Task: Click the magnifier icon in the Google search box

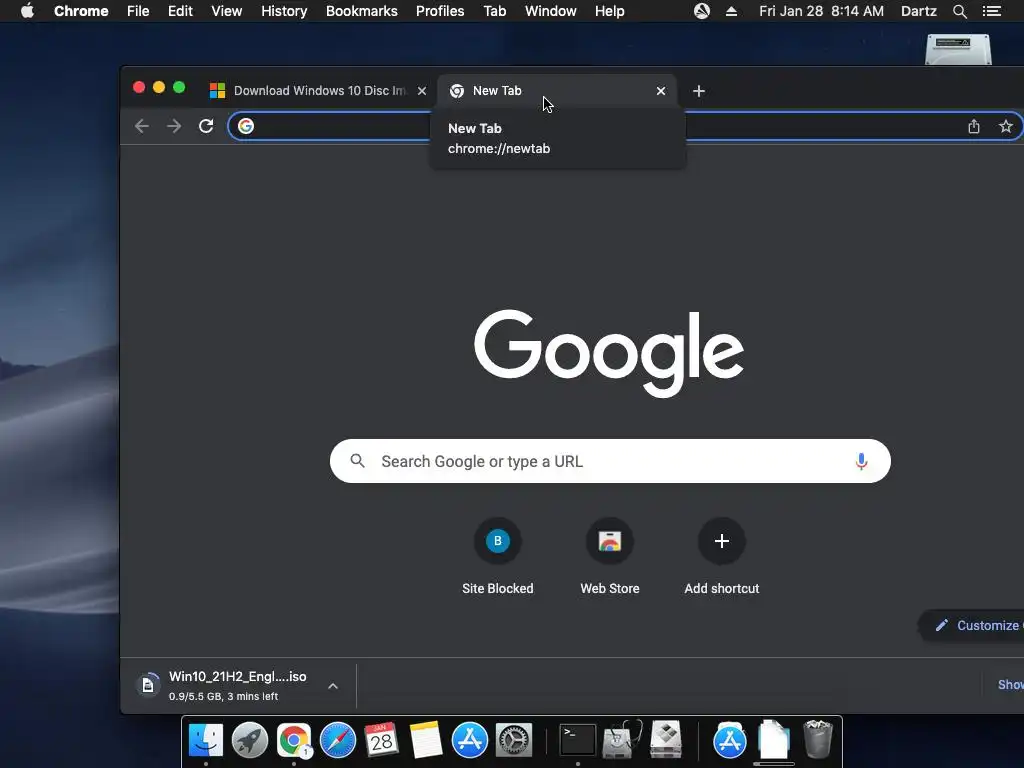Action: 357,461
